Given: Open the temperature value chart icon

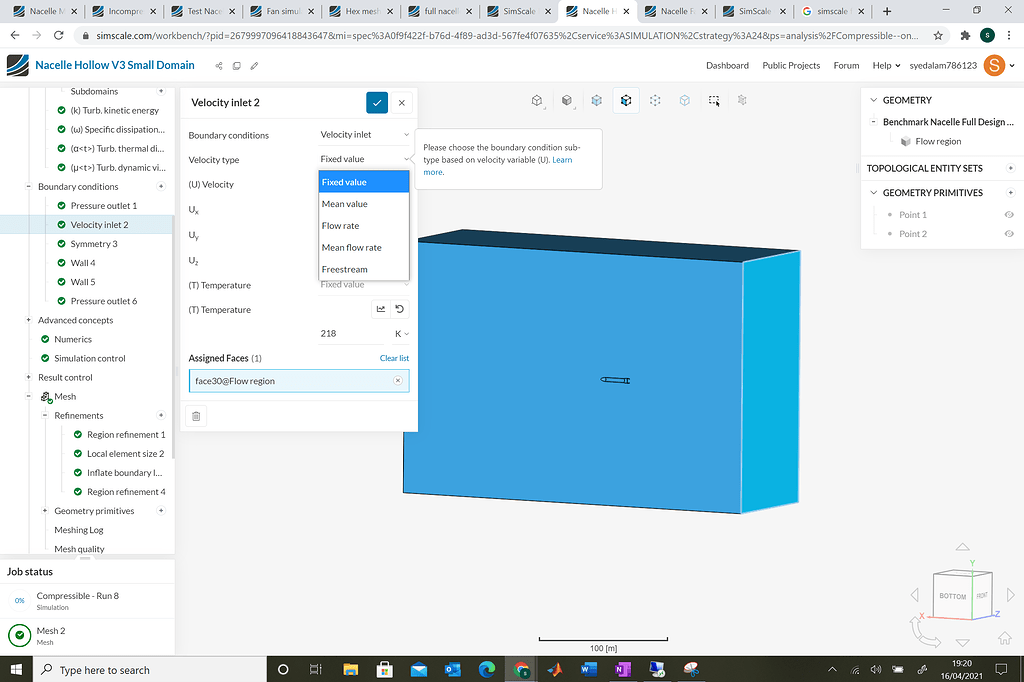Looking at the screenshot, I should pos(381,309).
